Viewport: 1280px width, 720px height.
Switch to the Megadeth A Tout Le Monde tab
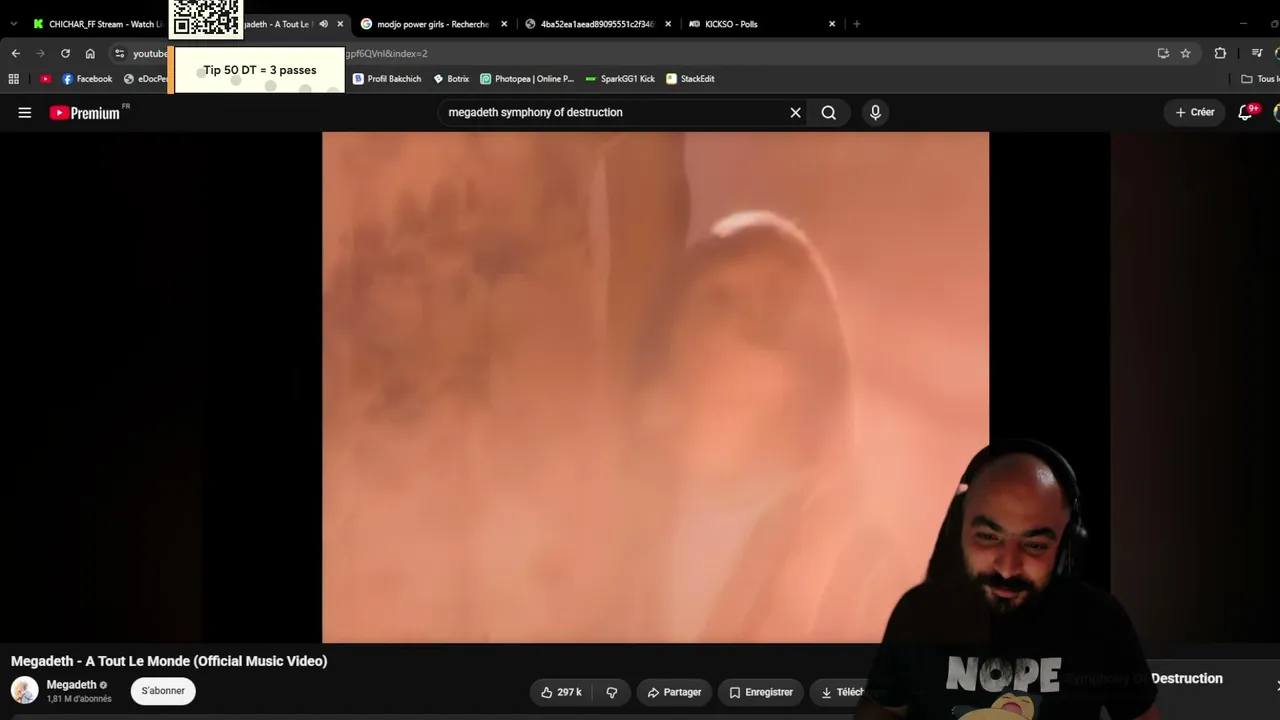tap(278, 24)
